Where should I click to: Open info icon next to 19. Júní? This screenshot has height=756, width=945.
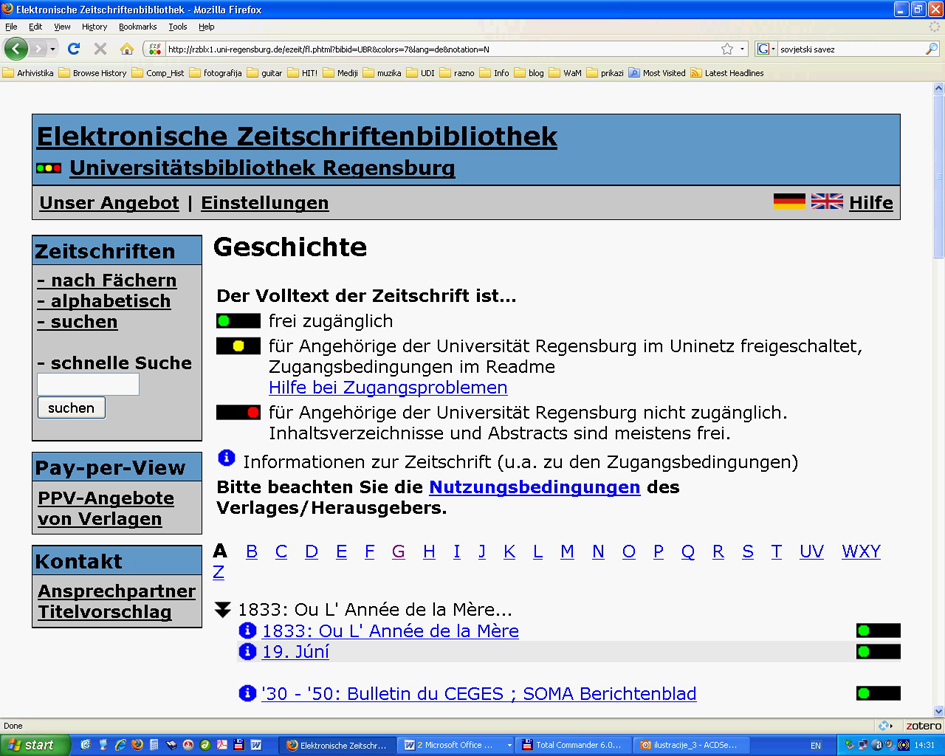pyautogui.click(x=248, y=652)
